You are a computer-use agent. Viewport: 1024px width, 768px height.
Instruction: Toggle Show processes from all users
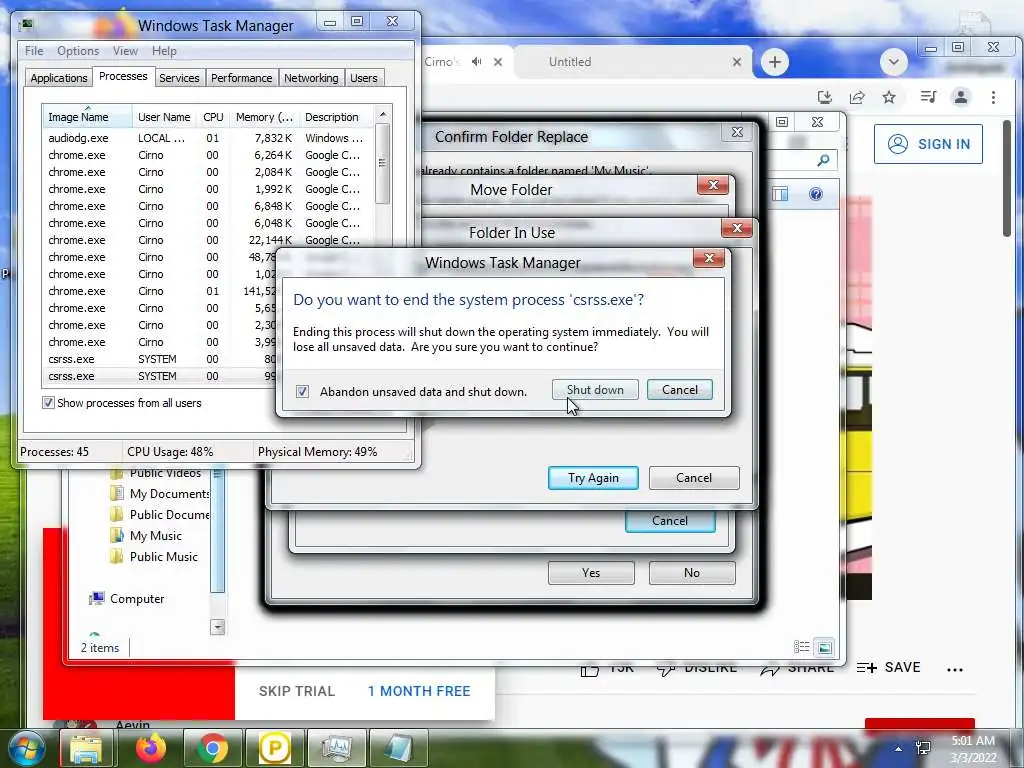(x=48, y=403)
